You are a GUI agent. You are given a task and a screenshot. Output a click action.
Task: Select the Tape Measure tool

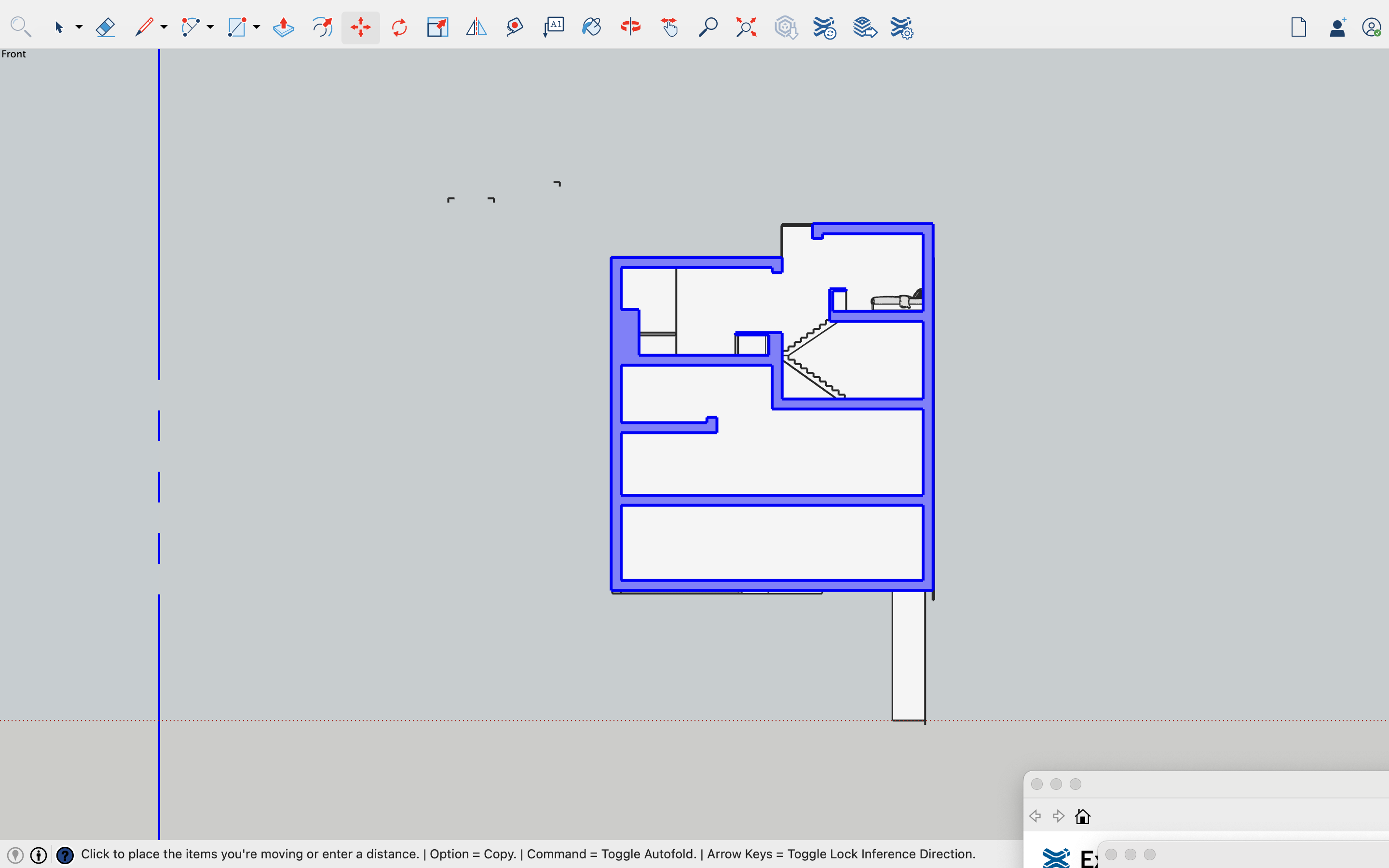(515, 27)
